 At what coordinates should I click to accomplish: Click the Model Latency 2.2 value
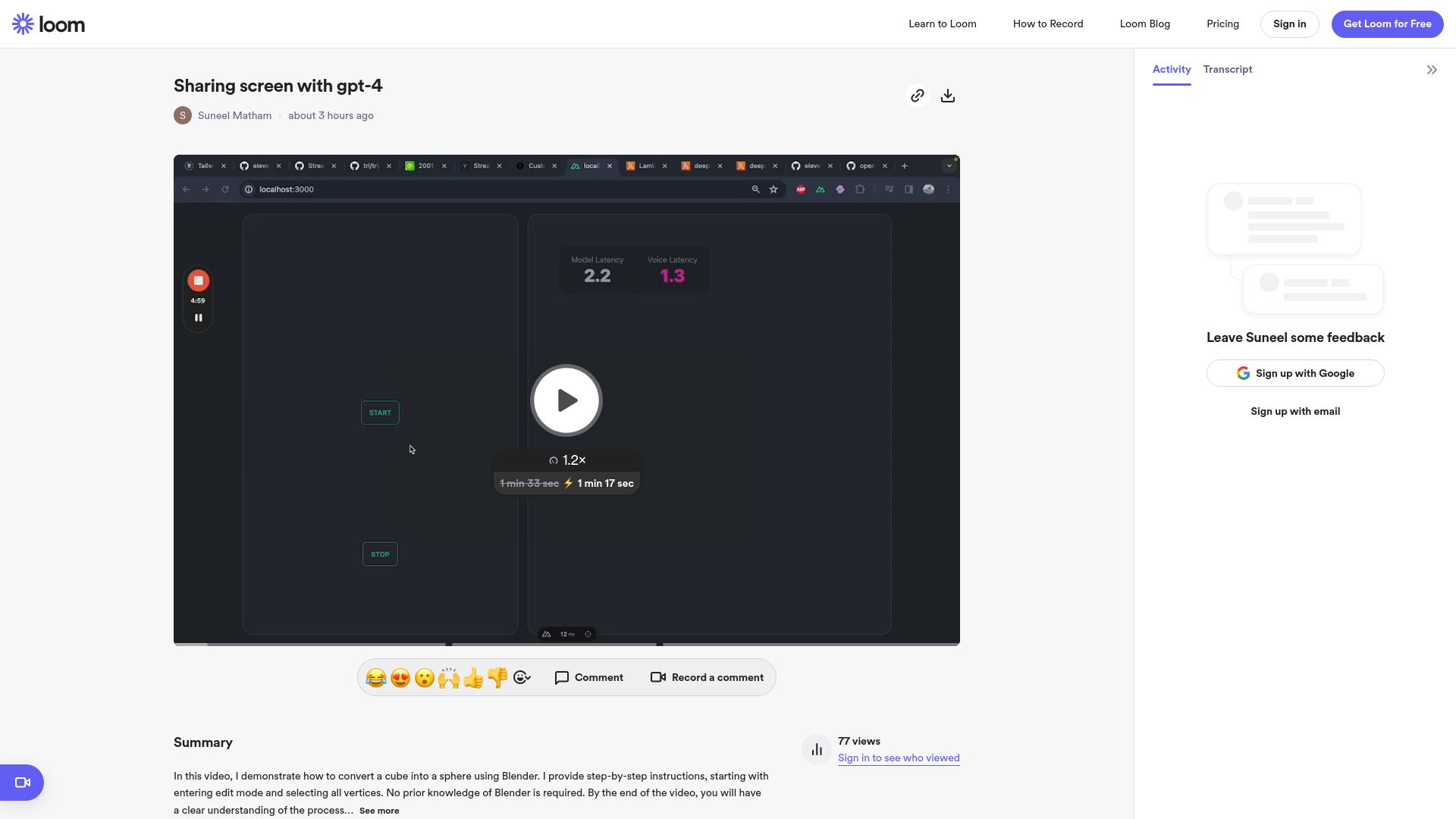click(x=597, y=276)
